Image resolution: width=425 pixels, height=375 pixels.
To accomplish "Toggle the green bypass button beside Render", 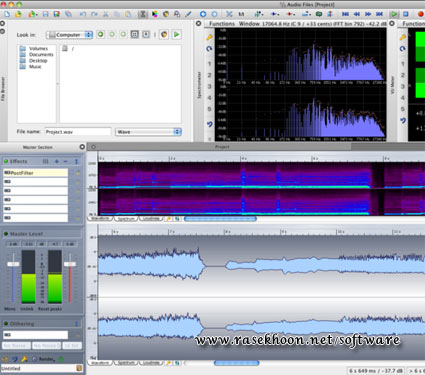I will 61,359.
